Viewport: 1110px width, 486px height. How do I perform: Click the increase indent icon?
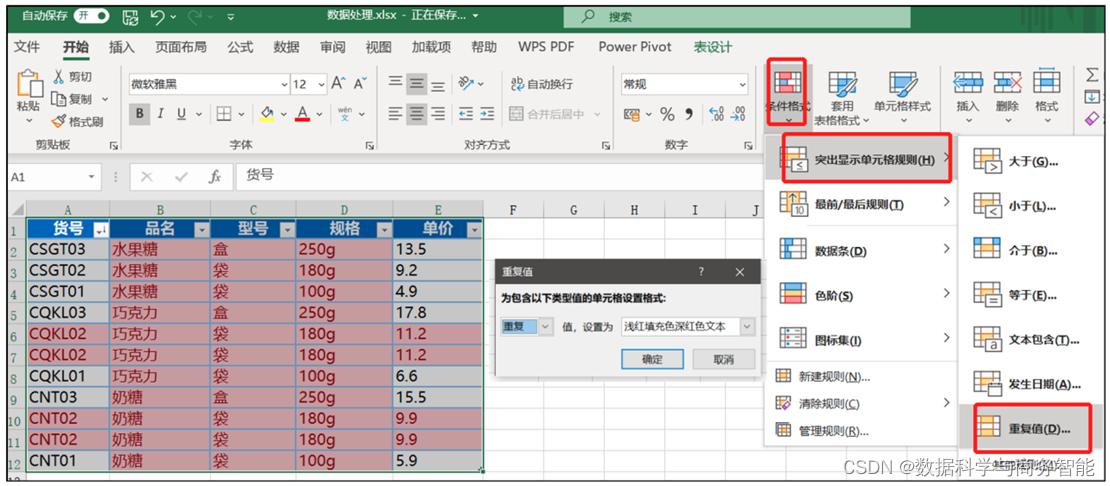[487, 113]
